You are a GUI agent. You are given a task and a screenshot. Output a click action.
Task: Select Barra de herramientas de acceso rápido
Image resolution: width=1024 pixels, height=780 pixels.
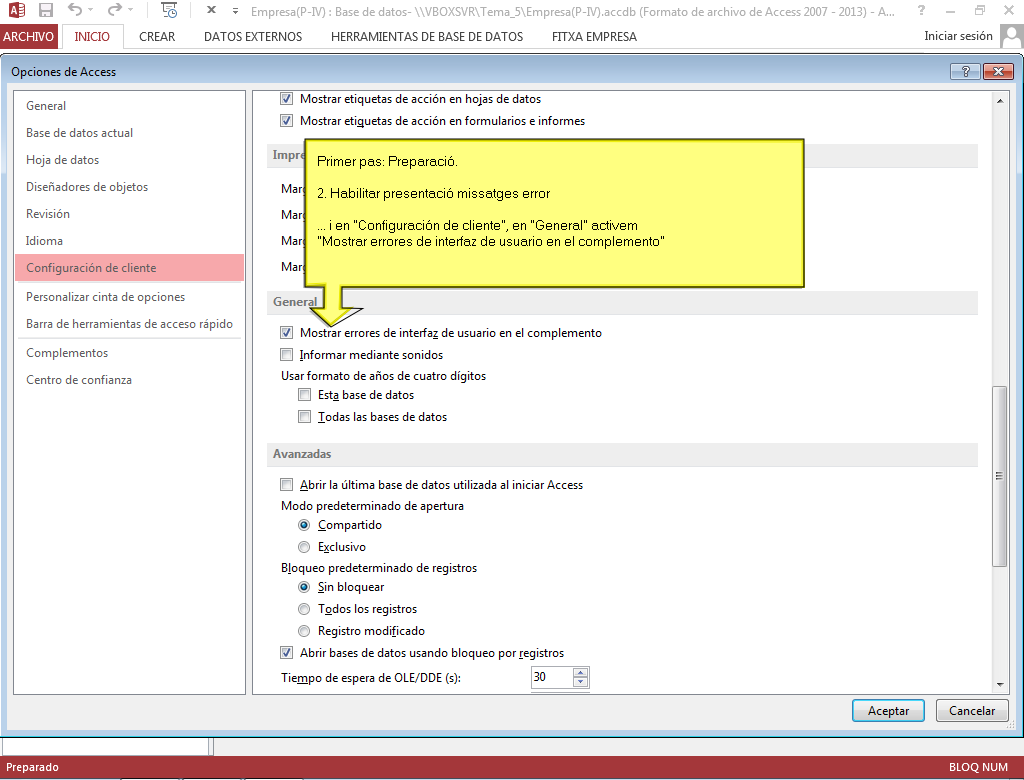pos(129,323)
